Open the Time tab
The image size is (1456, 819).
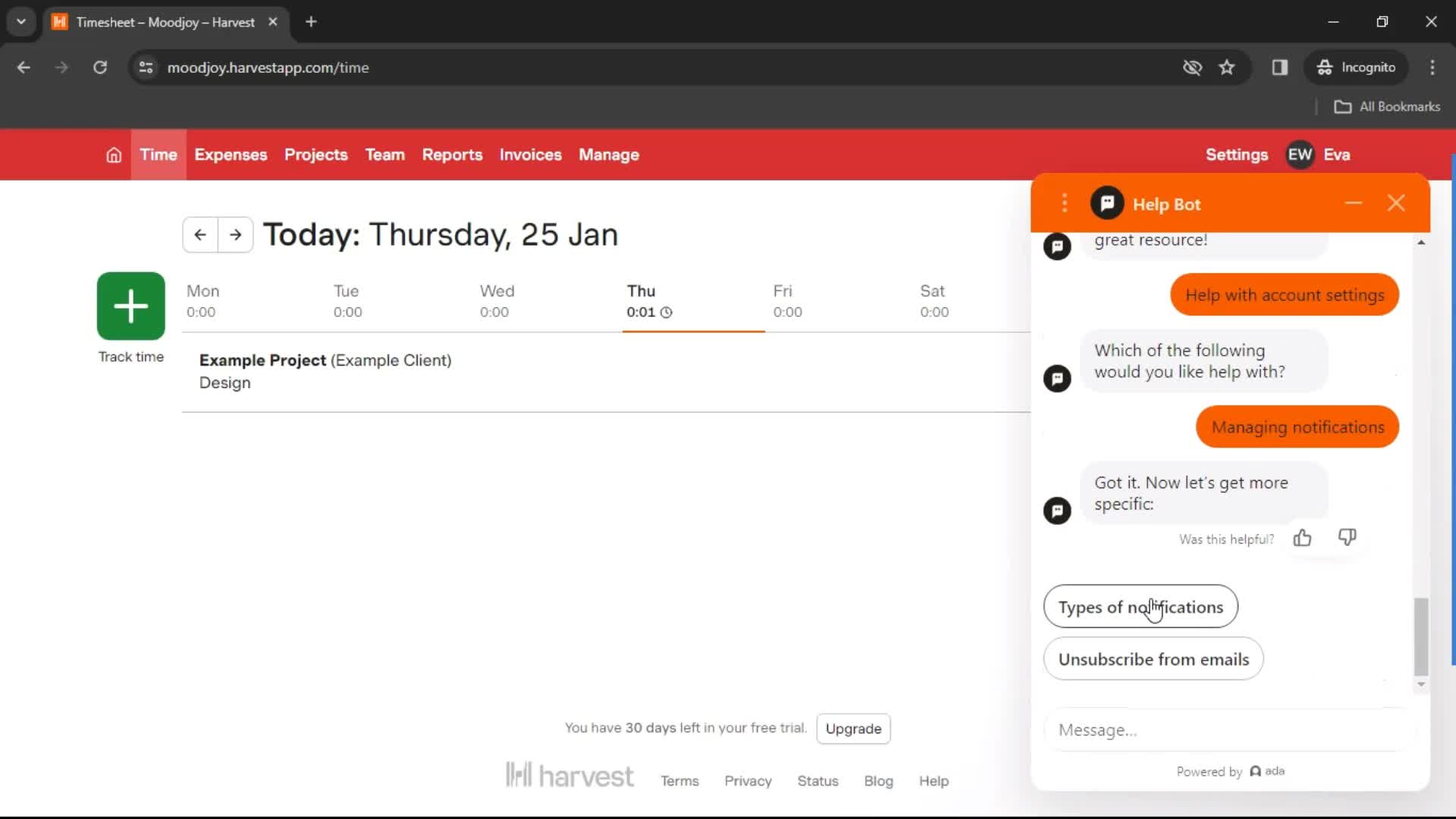pyautogui.click(x=158, y=155)
